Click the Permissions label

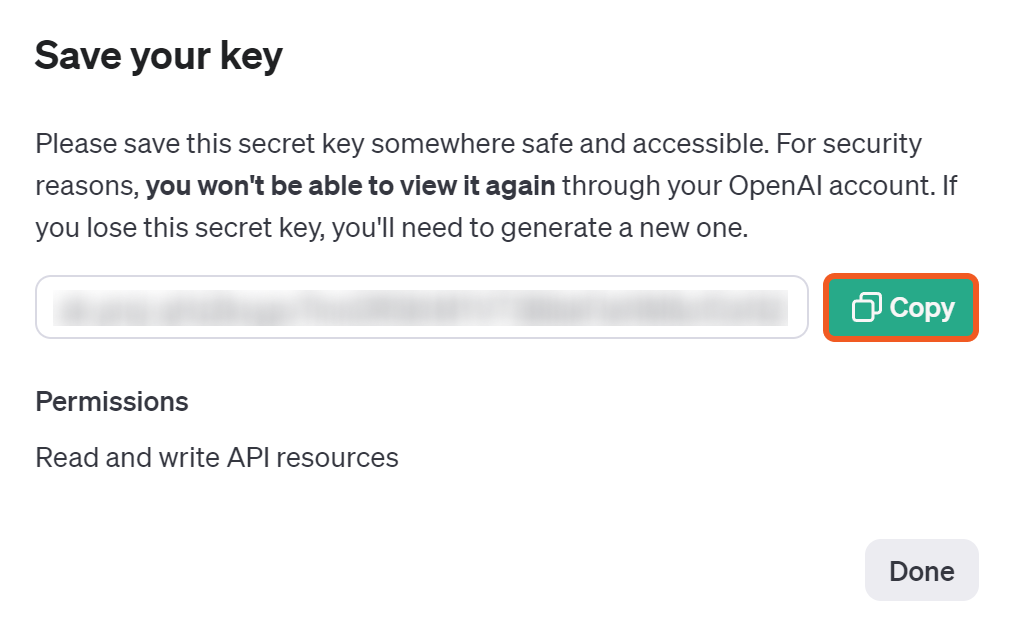[x=112, y=402]
